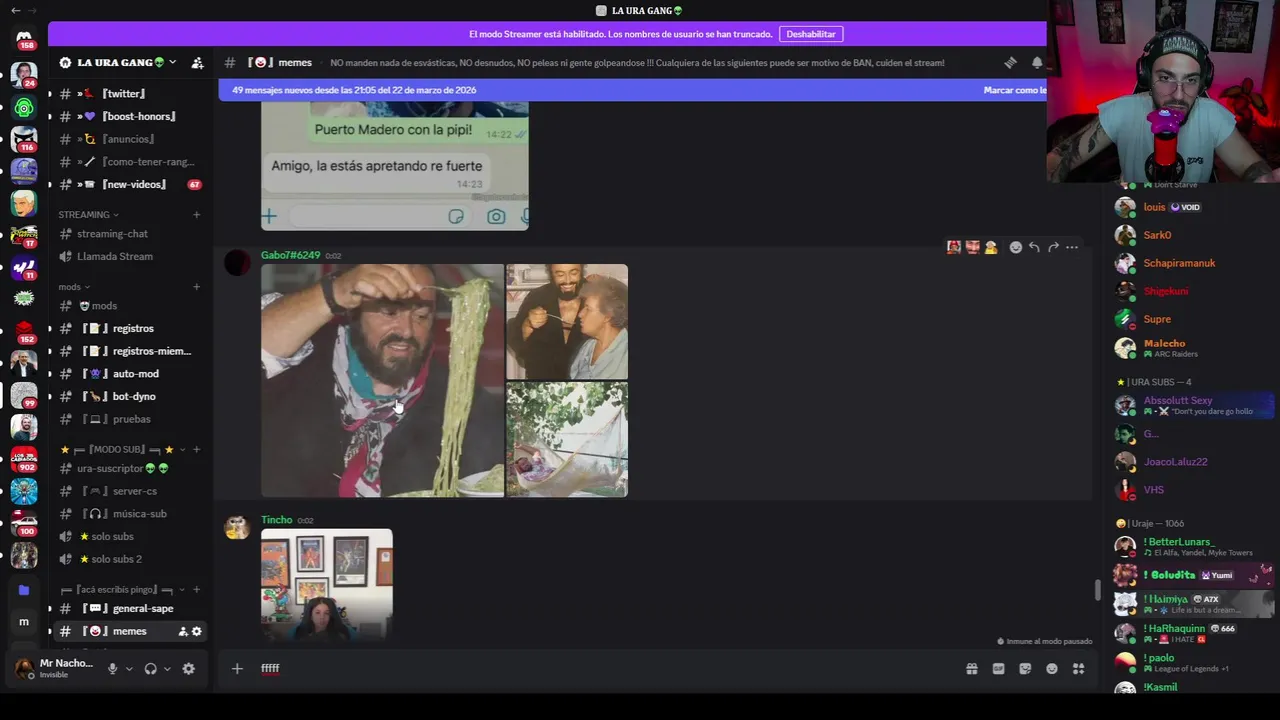Open the sticker picker
Viewport: 1280px width, 720px height.
click(x=1025, y=669)
